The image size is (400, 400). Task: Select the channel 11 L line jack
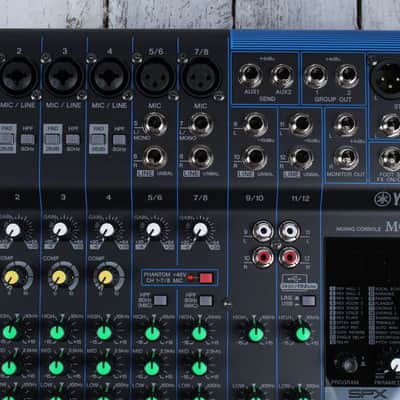point(301,124)
